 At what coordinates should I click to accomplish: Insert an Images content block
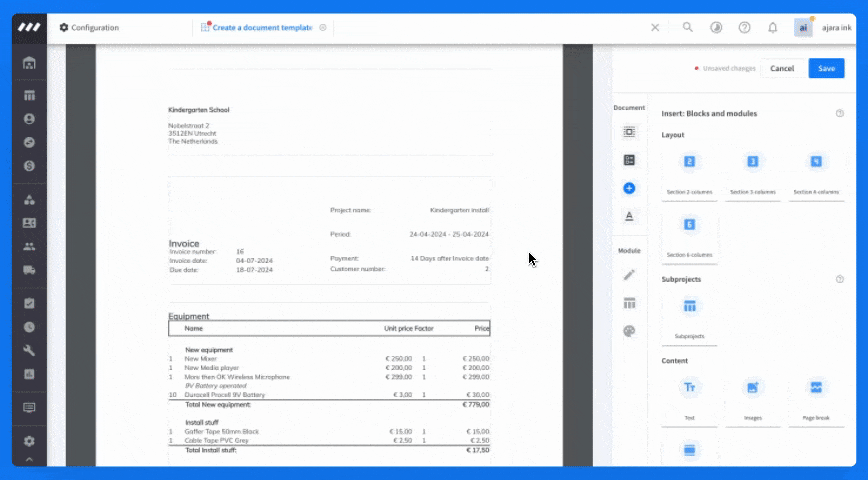point(753,399)
